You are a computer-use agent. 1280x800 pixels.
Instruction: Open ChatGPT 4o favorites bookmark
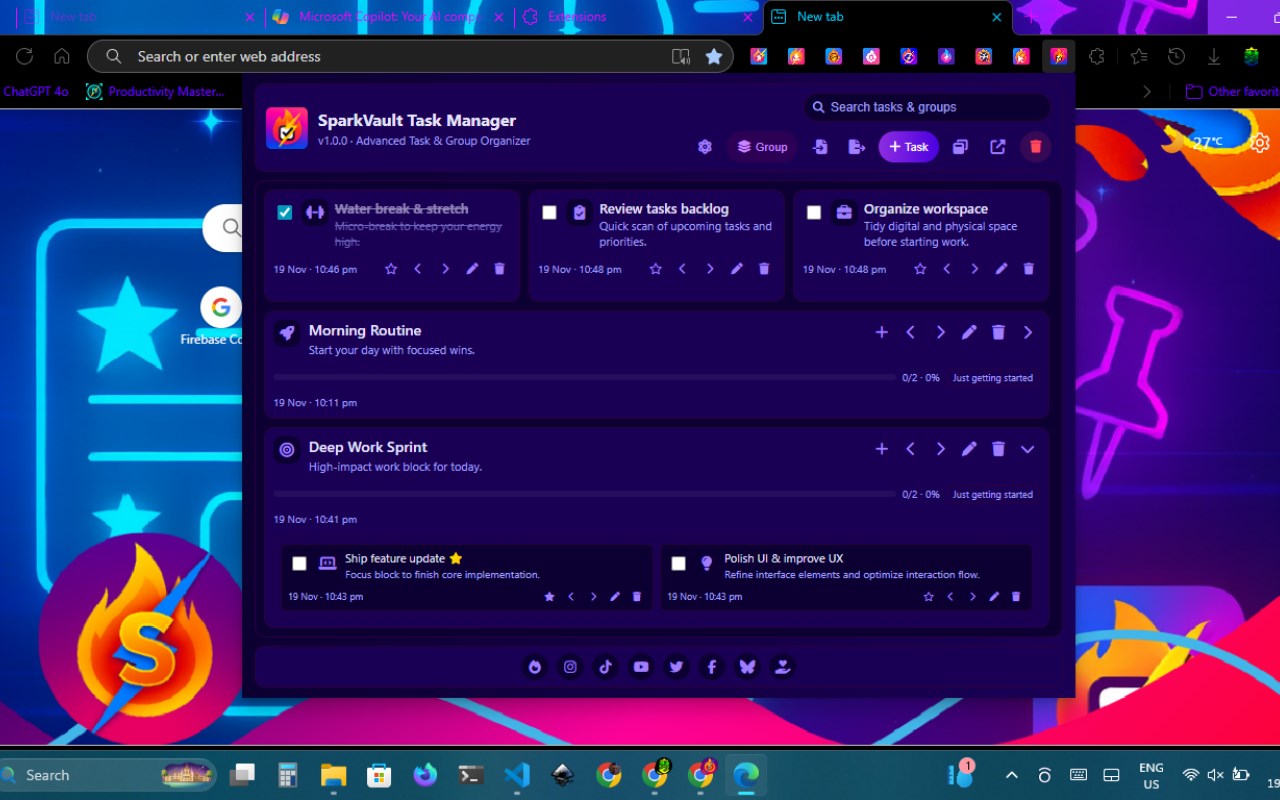point(36,91)
